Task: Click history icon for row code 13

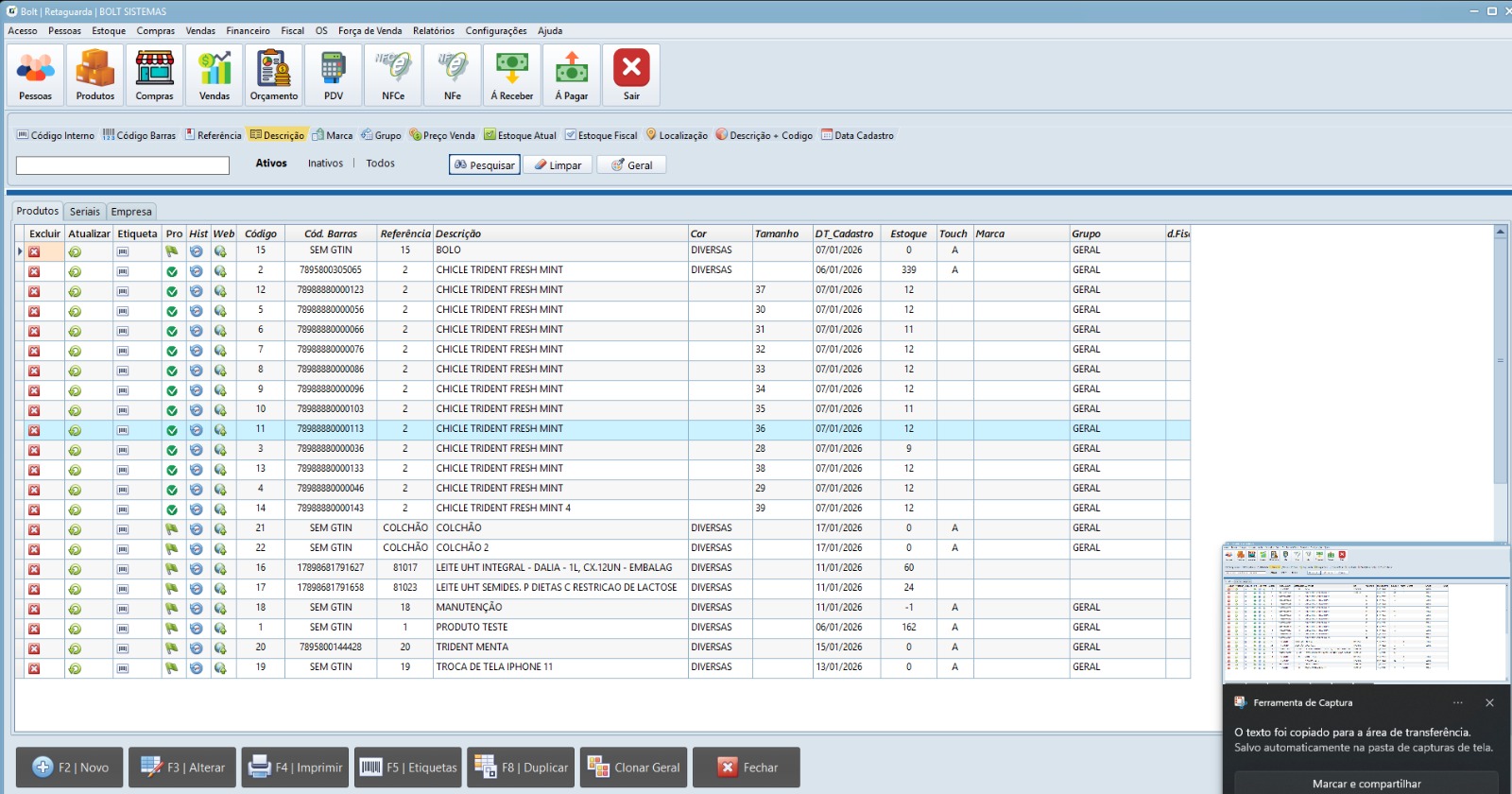Action: click(x=196, y=470)
